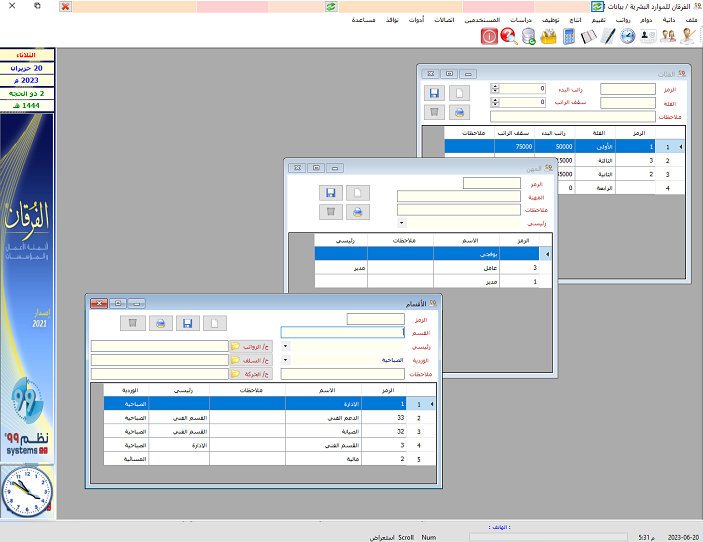Print from the الأقسام window
Image resolution: width=703 pixels, height=542 pixels.
point(158,323)
